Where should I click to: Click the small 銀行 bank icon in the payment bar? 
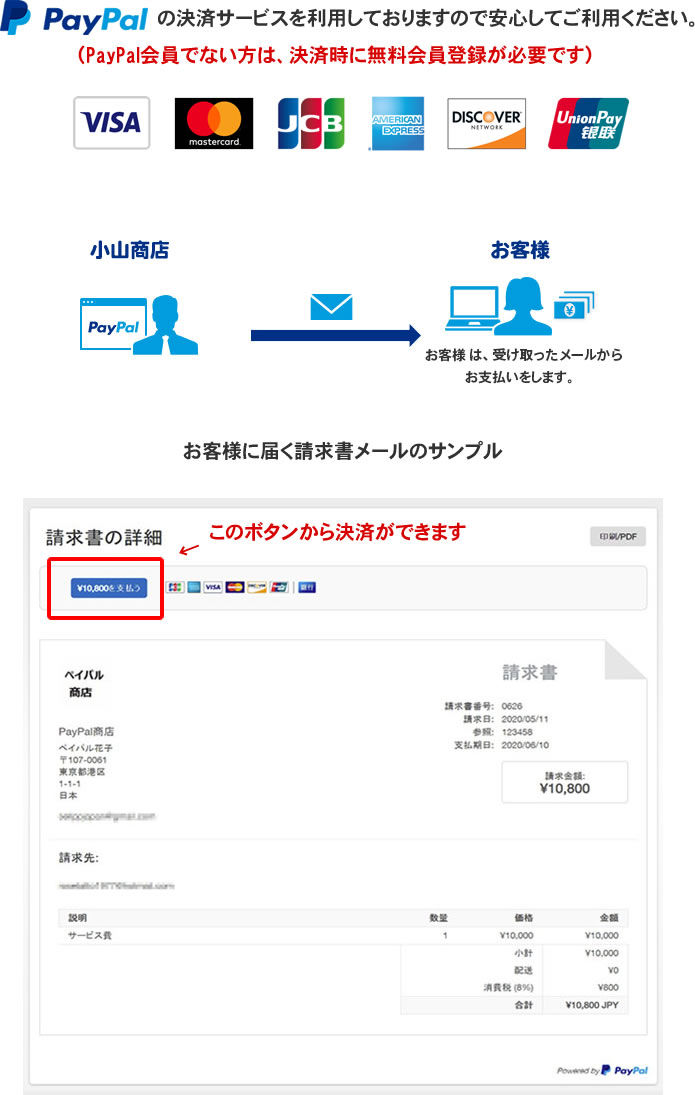[307, 587]
